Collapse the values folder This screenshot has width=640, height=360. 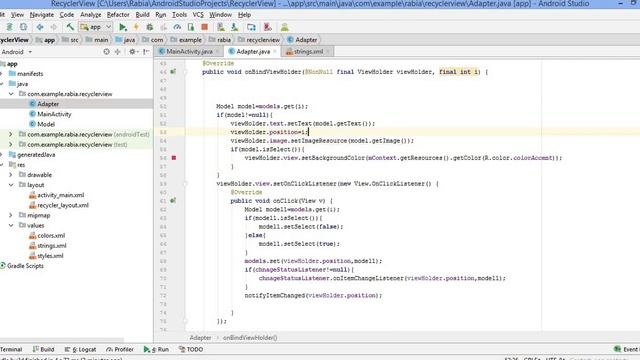(11, 225)
